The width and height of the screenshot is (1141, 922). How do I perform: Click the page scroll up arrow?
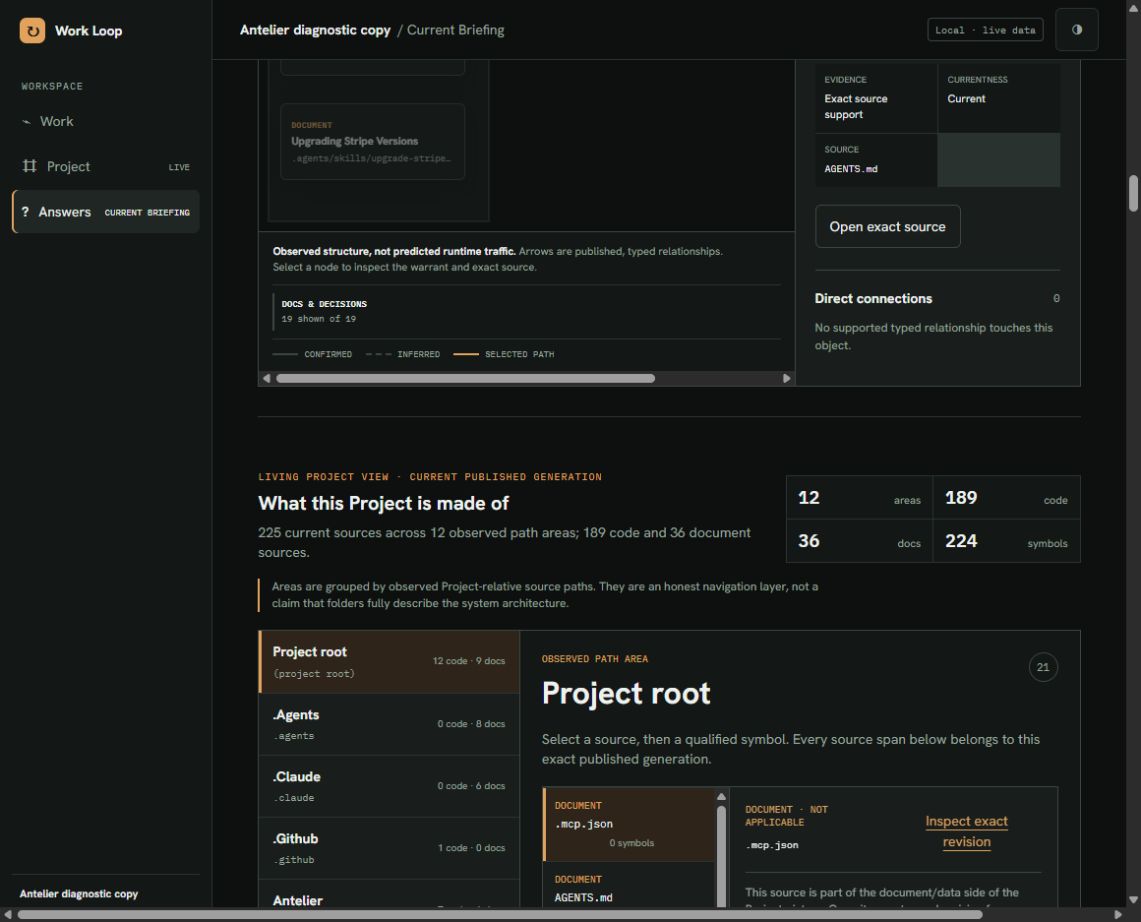[x=1133, y=7]
